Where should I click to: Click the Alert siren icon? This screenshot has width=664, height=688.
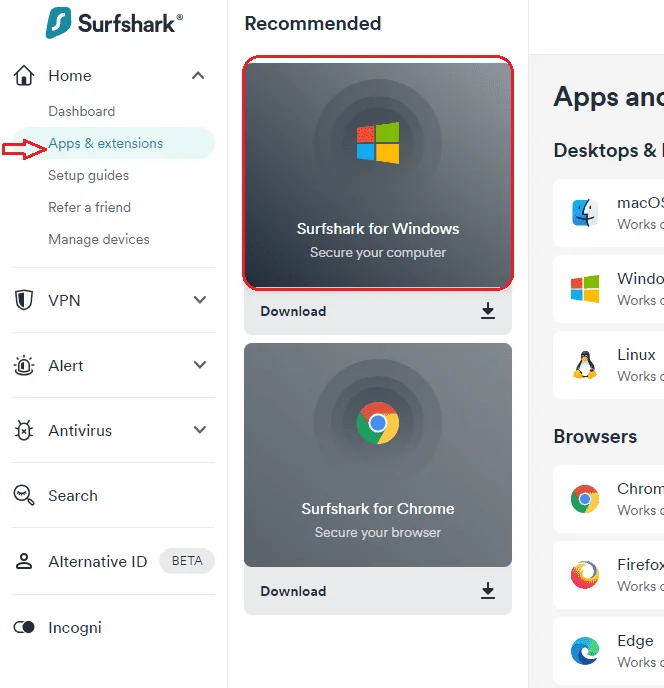click(x=24, y=365)
